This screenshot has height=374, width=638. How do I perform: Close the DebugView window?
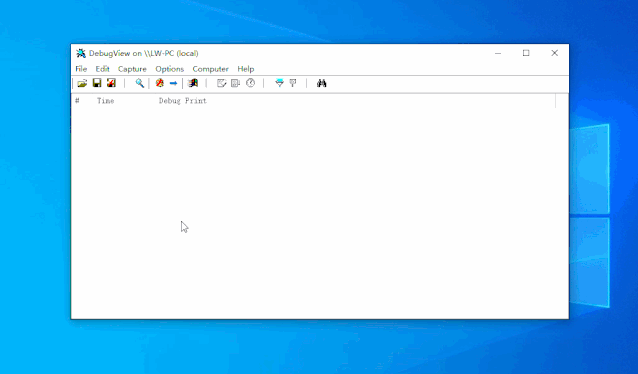click(x=555, y=53)
